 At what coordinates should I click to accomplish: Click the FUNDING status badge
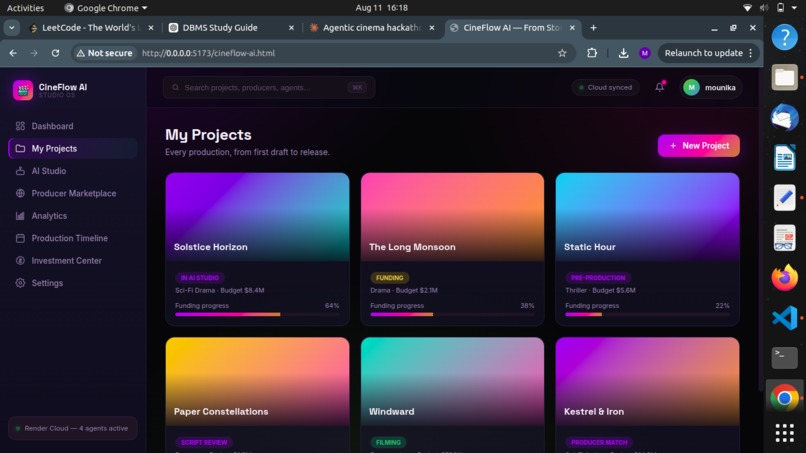coord(389,278)
